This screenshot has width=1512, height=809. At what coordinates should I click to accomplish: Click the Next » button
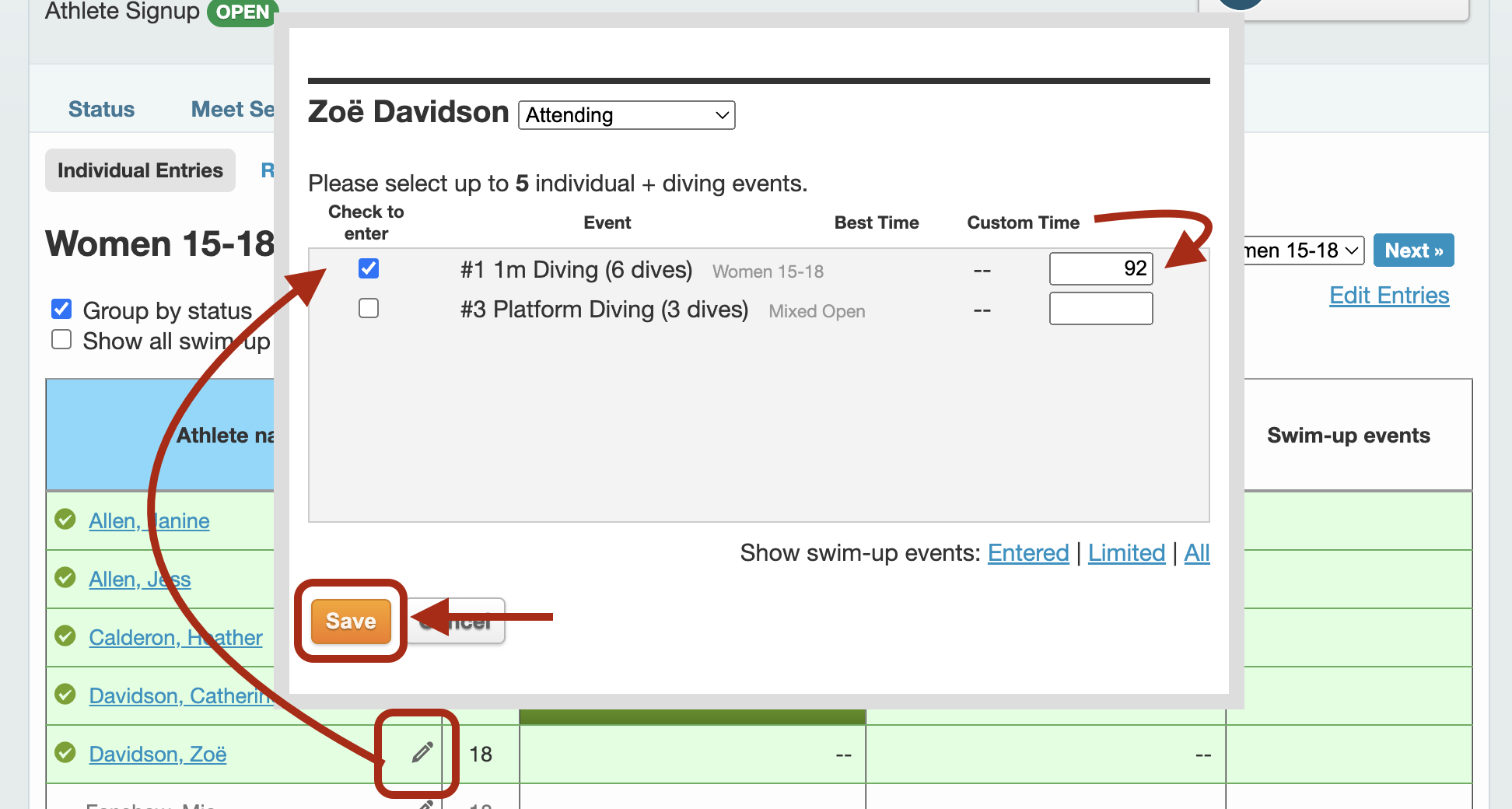pos(1413,250)
